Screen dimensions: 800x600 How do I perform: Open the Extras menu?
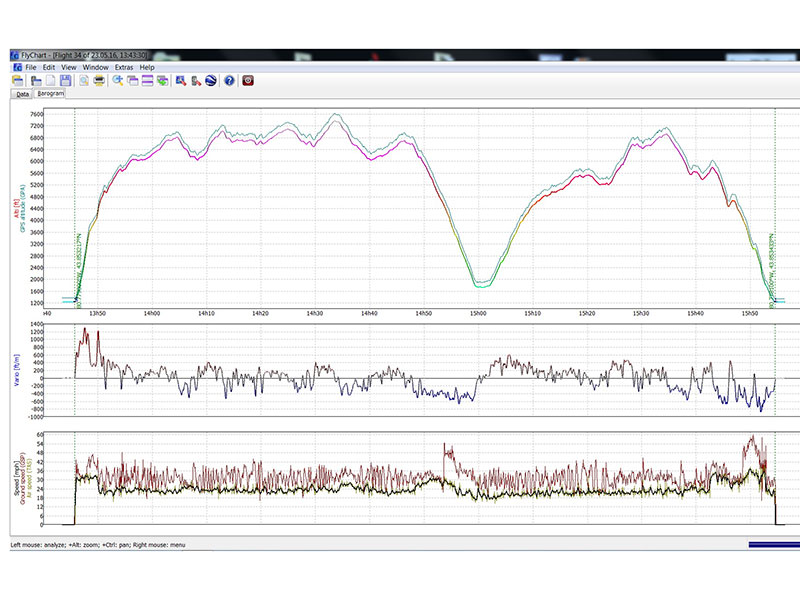(124, 67)
